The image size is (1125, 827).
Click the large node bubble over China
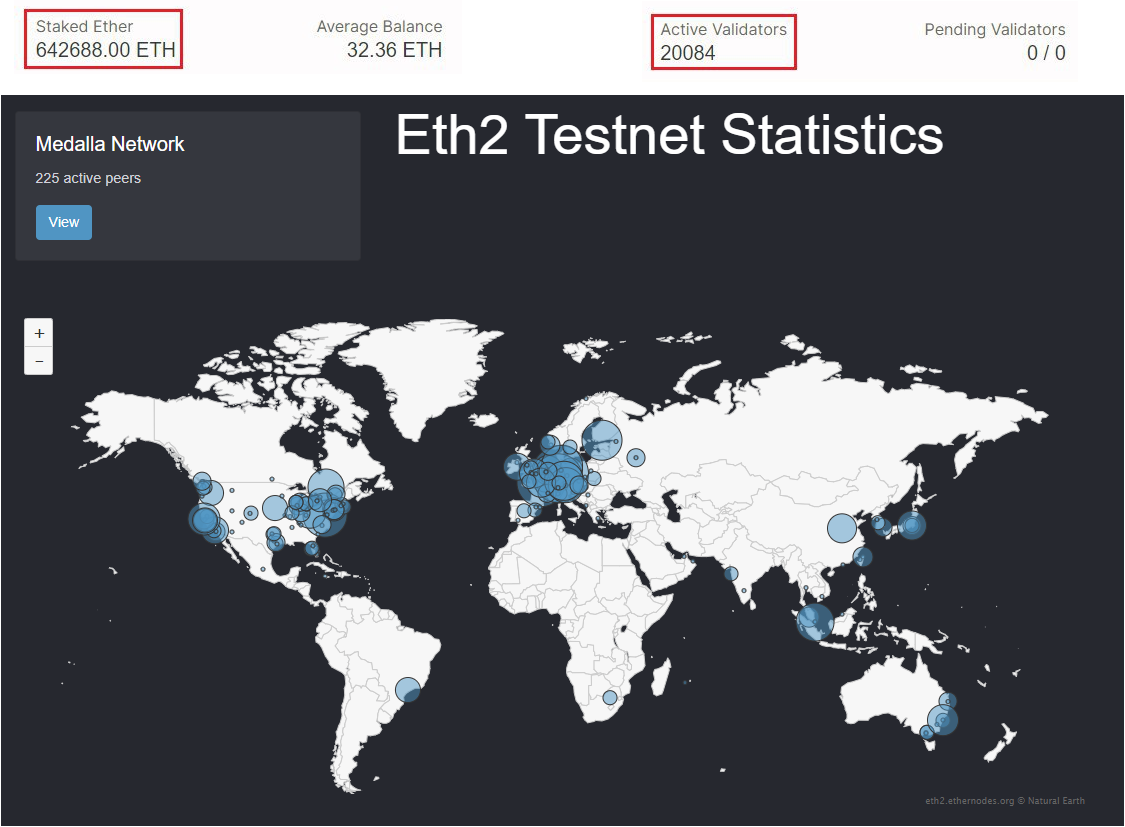point(842,528)
